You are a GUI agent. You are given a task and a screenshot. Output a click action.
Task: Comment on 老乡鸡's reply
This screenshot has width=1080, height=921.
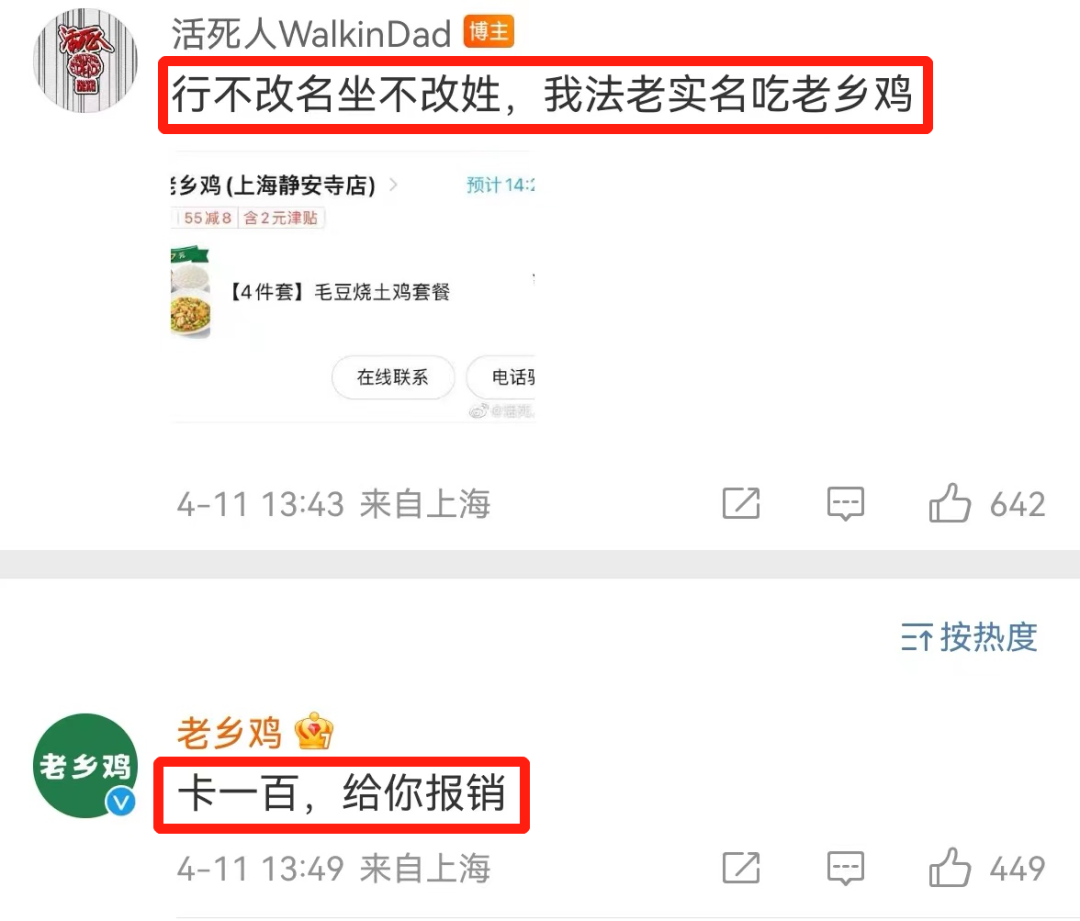click(845, 868)
